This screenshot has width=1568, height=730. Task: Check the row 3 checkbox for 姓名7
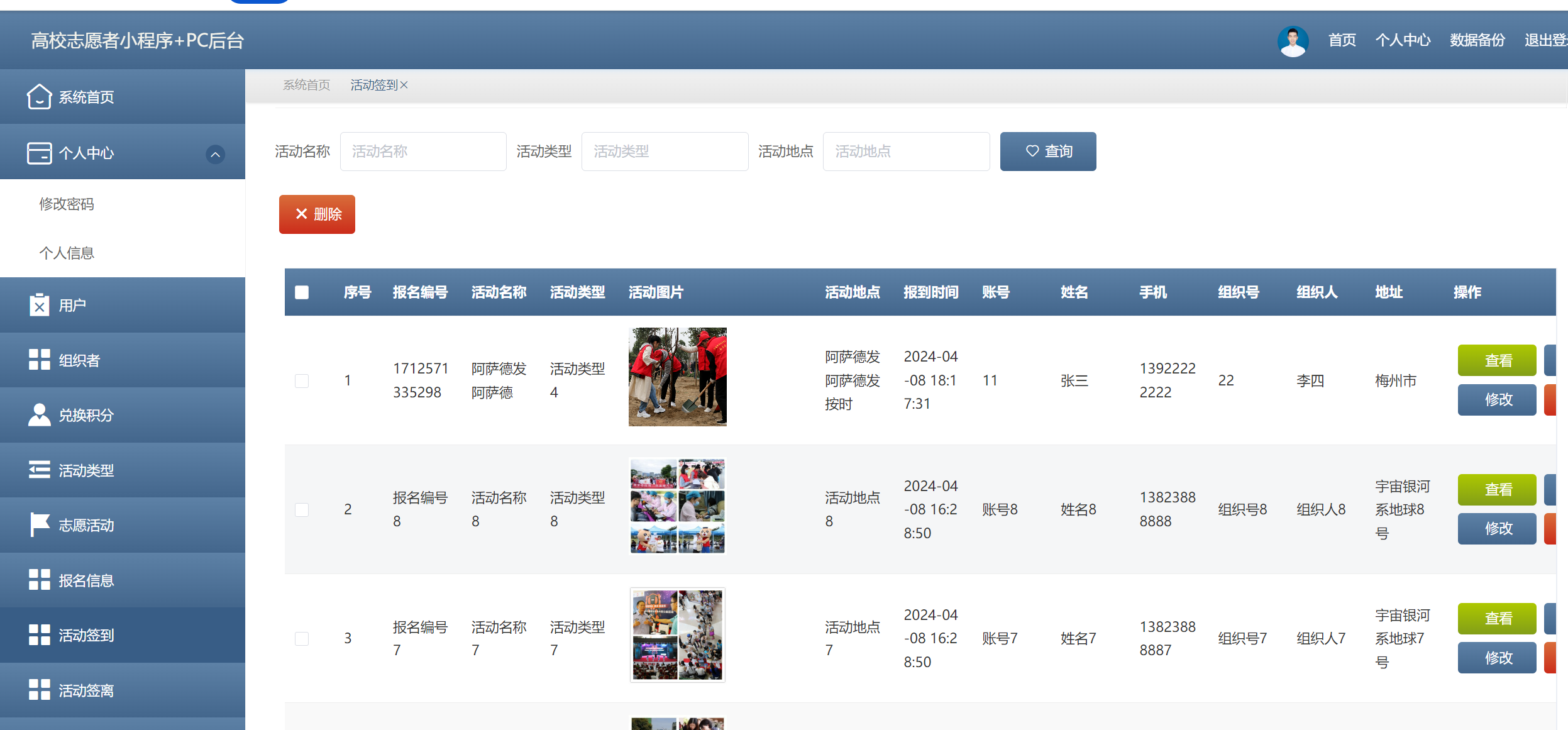click(x=302, y=638)
